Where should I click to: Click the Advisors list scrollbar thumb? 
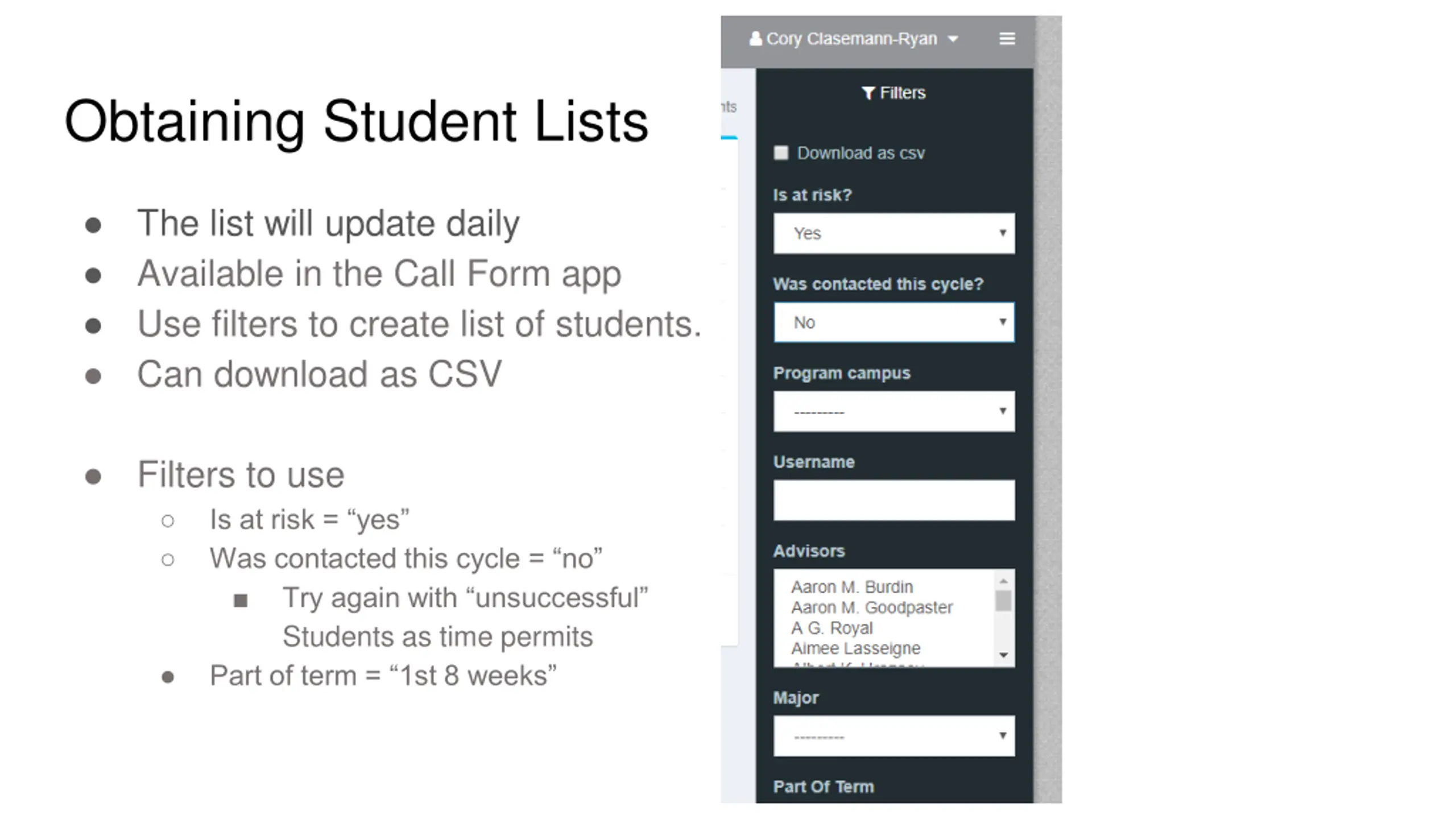1003,601
